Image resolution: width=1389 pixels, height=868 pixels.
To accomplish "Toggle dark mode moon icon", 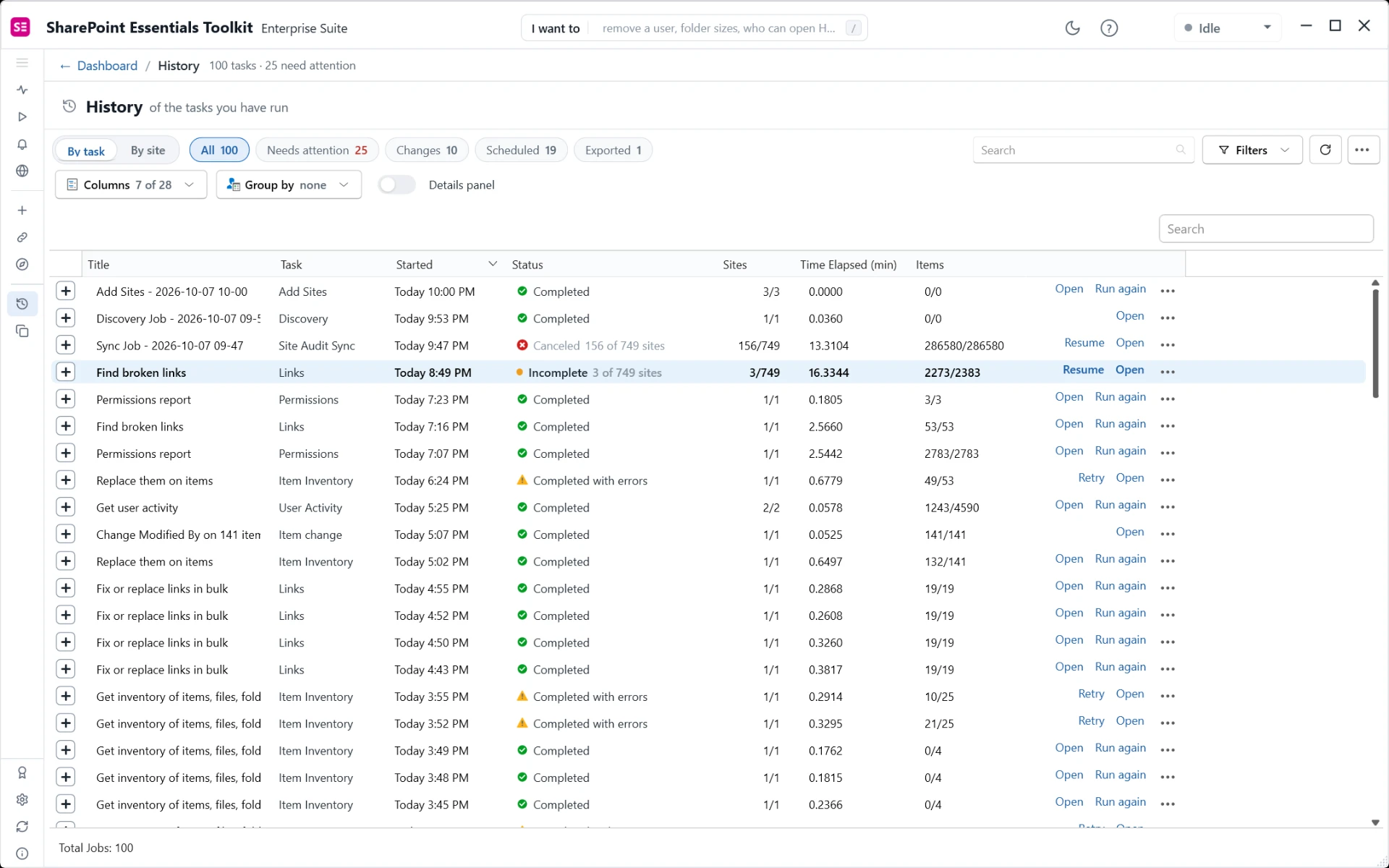I will tap(1073, 28).
